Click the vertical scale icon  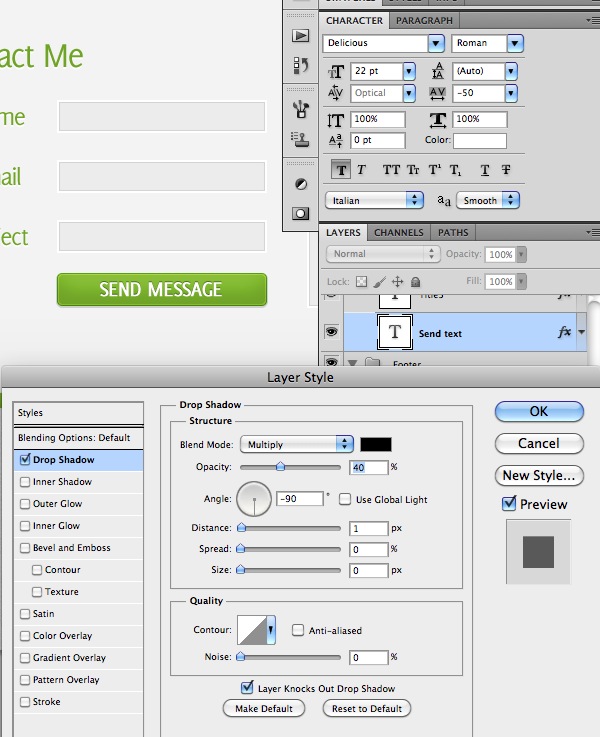[x=335, y=120]
